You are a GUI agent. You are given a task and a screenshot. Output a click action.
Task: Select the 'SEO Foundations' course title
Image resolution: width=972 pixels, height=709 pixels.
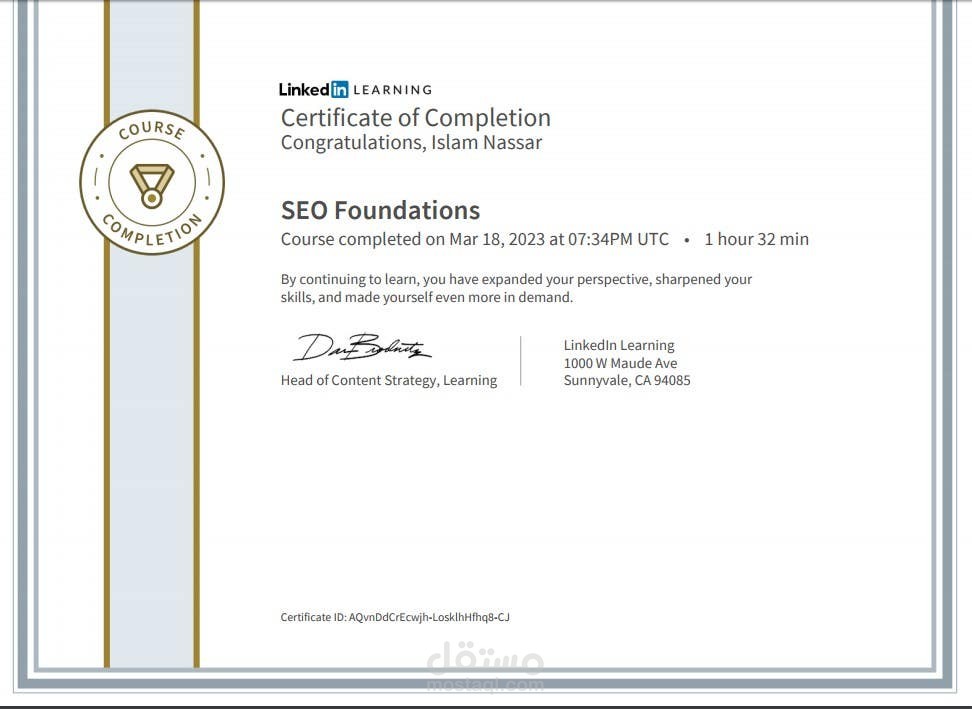pyautogui.click(x=380, y=211)
